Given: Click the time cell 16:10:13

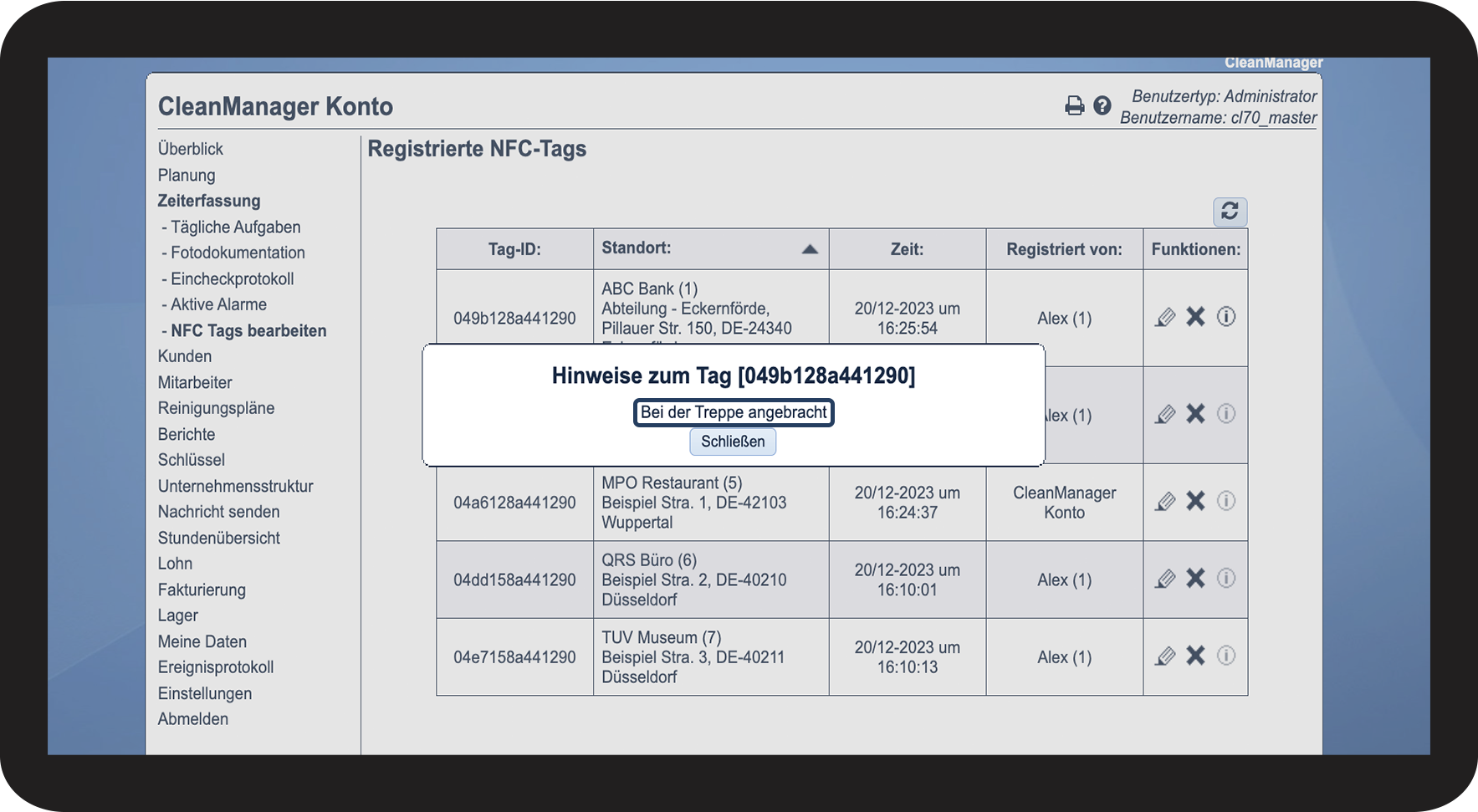Looking at the screenshot, I should pos(908,657).
